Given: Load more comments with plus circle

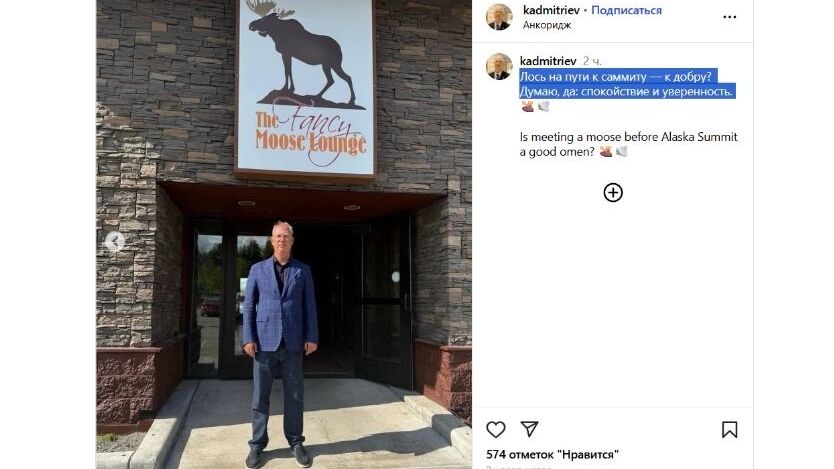Looking at the screenshot, I should pos(613,192).
